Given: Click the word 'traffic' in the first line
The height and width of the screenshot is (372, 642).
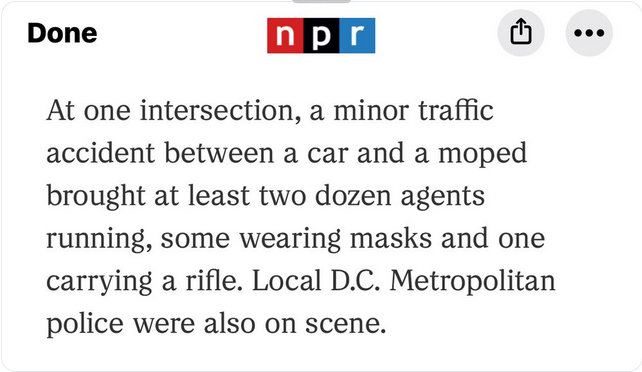Looking at the screenshot, I should point(456,110).
